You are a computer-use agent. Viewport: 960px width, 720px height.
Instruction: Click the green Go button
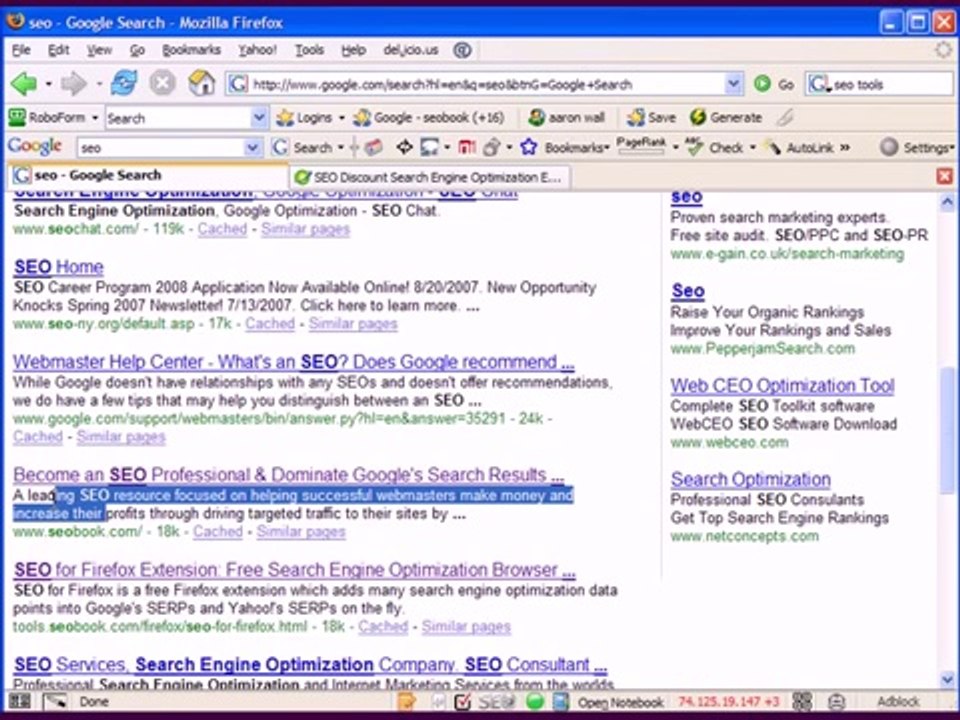pyautogui.click(x=774, y=84)
